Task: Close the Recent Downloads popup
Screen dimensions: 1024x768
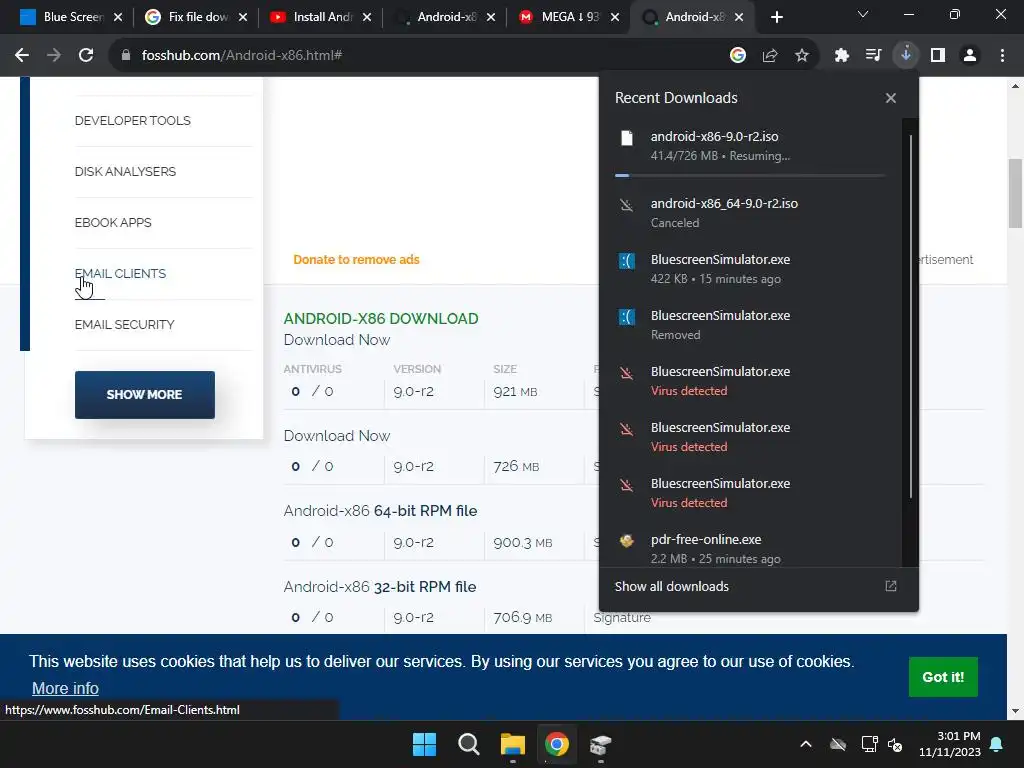Action: coord(891,98)
